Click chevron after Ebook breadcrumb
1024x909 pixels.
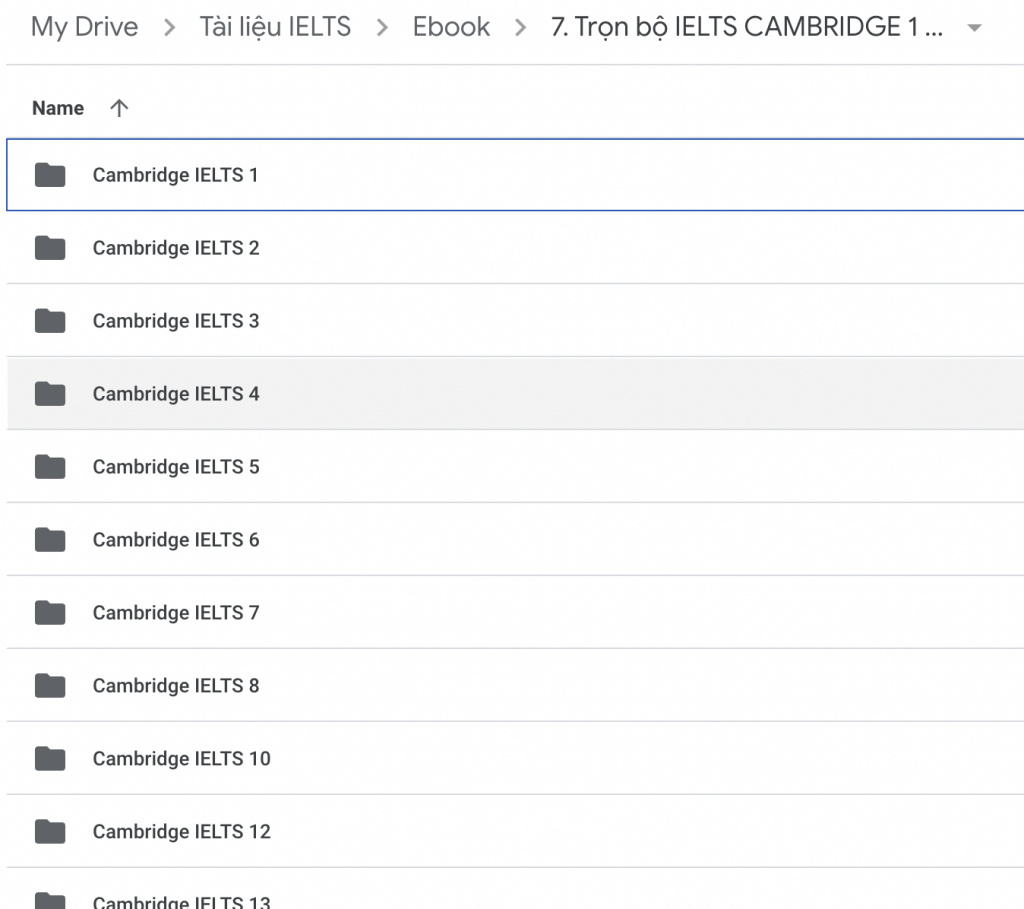520,27
